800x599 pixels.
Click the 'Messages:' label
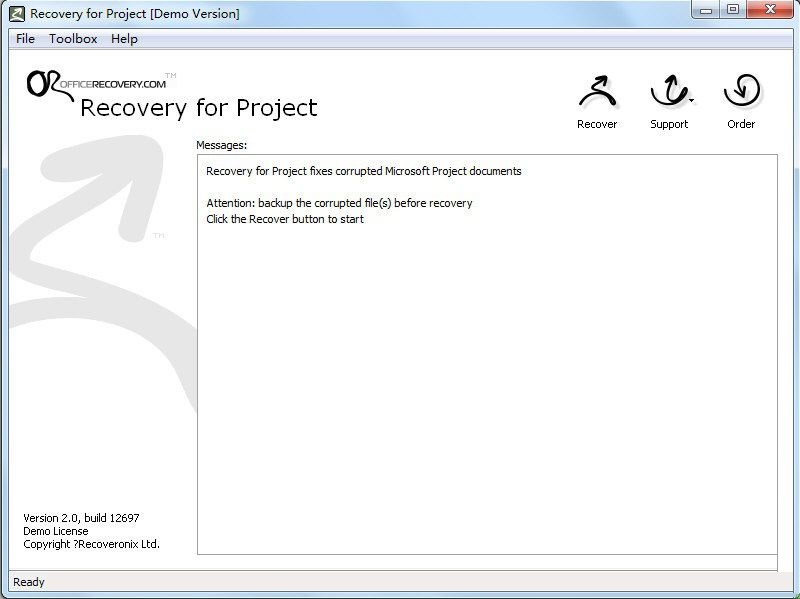point(221,145)
